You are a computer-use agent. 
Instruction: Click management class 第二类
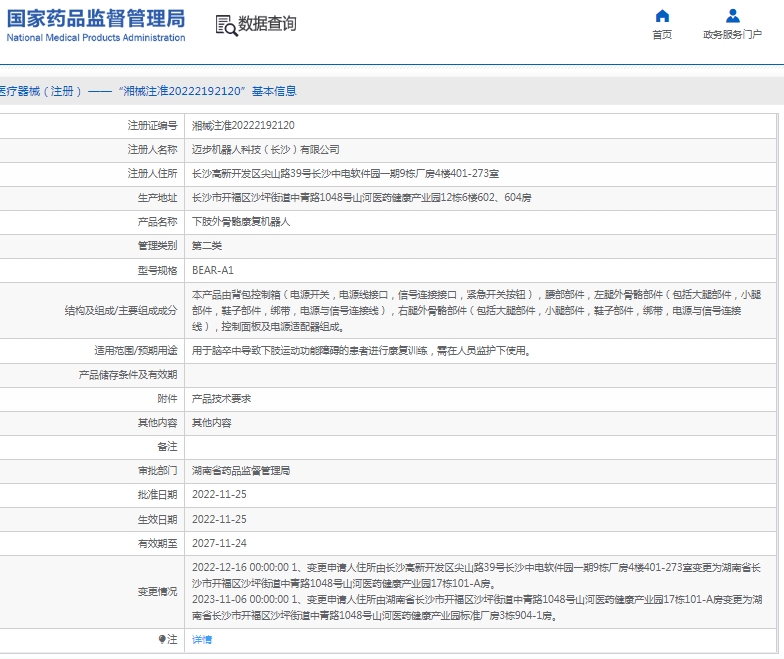(x=207, y=246)
